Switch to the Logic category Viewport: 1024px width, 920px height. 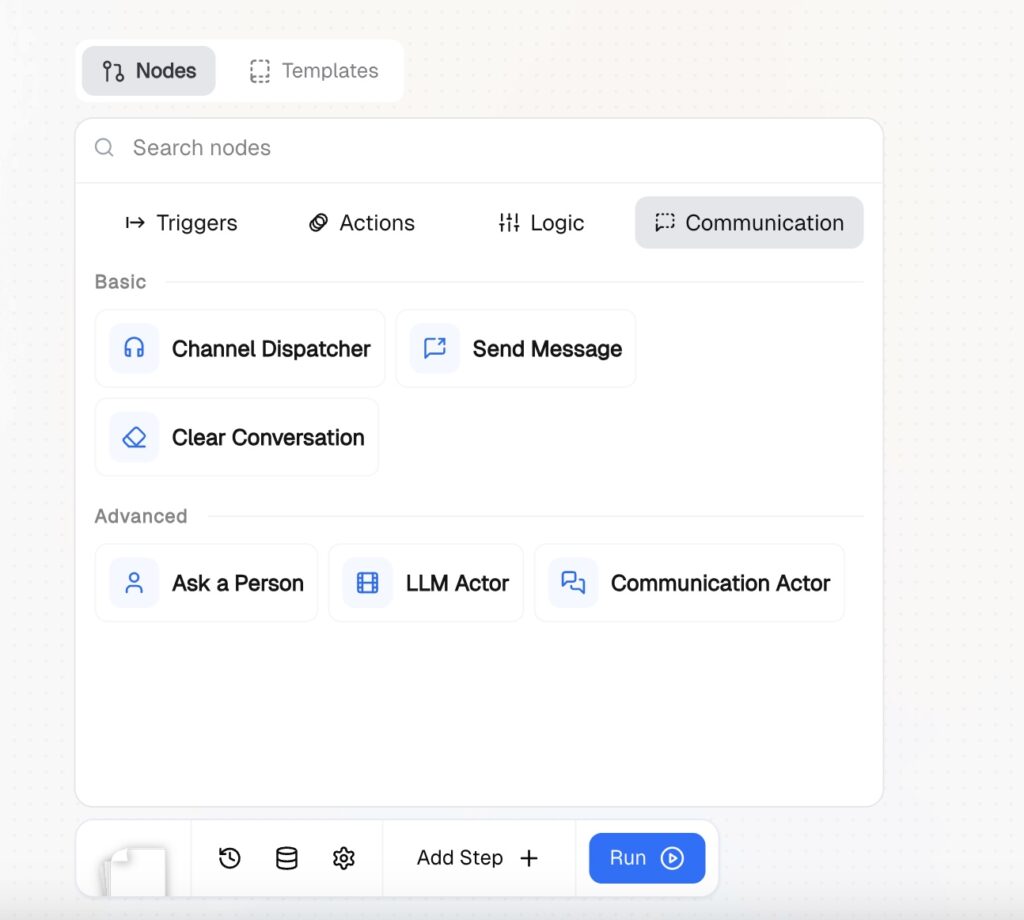(541, 223)
